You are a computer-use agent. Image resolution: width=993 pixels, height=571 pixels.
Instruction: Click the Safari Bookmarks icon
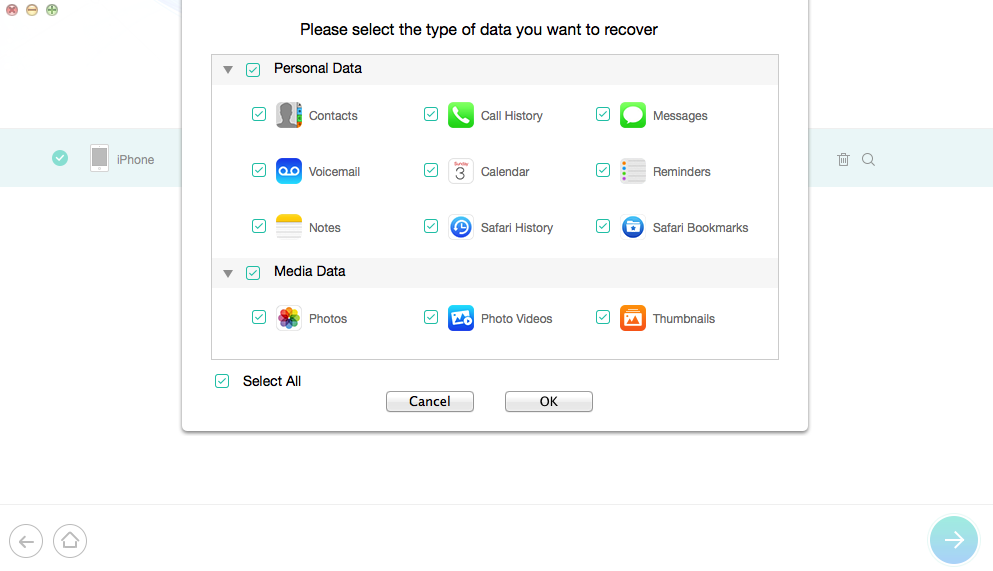click(633, 227)
